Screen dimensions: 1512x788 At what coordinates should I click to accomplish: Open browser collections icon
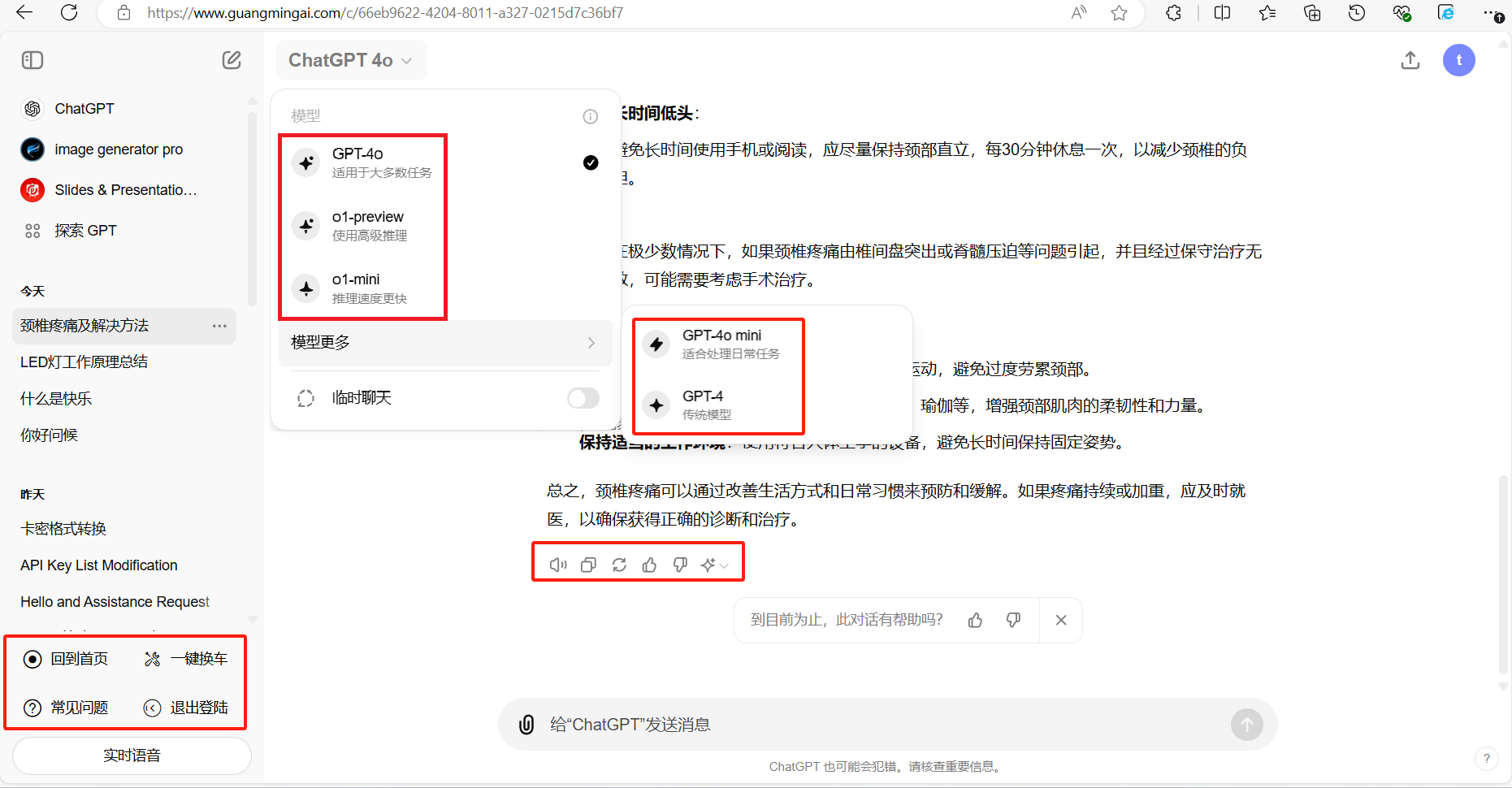coord(1312,12)
